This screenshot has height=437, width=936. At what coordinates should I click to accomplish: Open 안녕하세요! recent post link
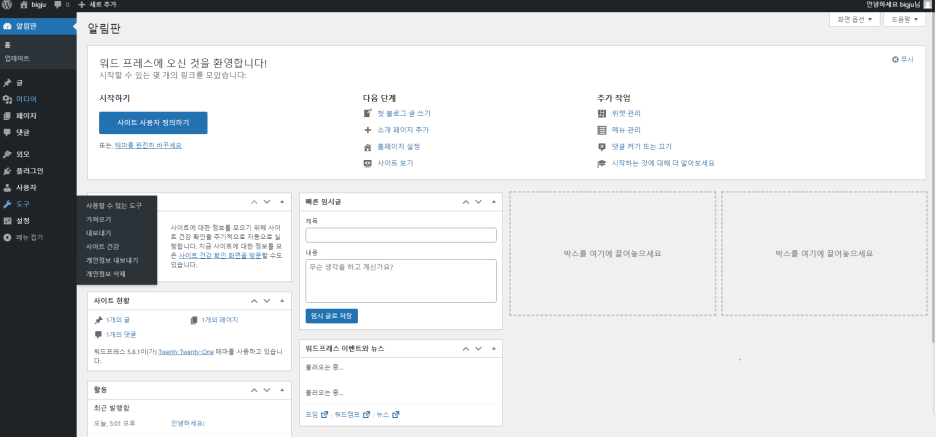click(x=187, y=423)
